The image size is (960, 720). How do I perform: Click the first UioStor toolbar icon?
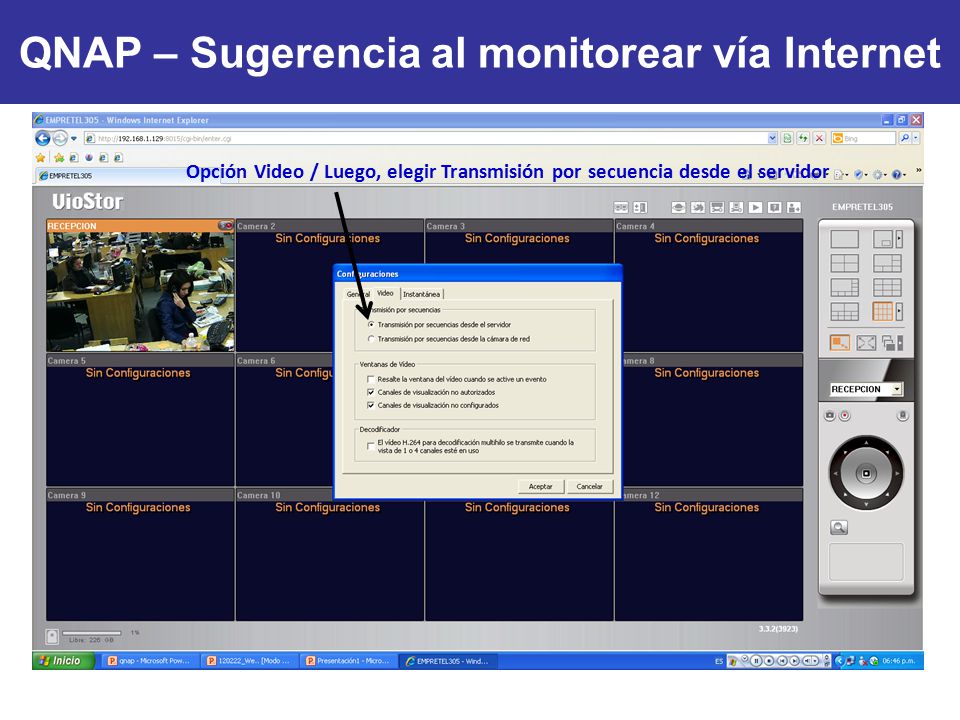coord(621,208)
